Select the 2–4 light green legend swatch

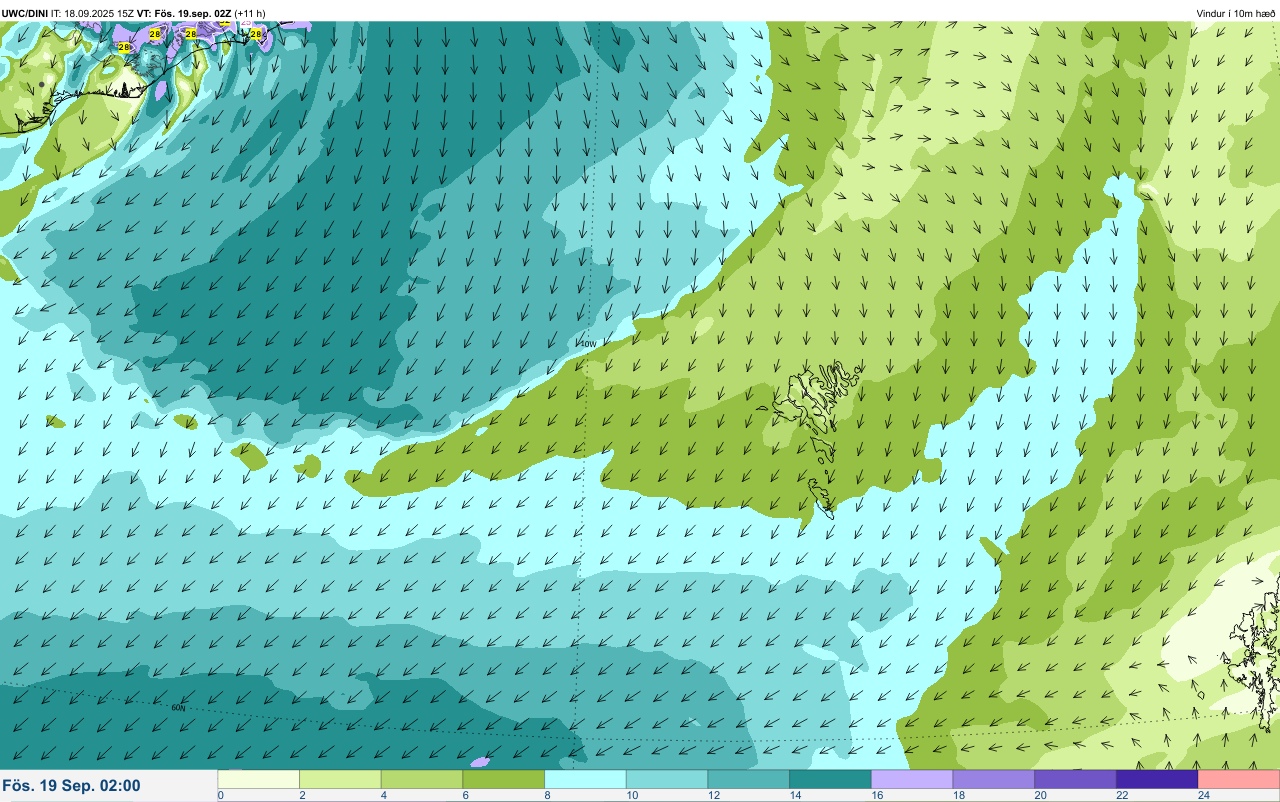coord(341,779)
